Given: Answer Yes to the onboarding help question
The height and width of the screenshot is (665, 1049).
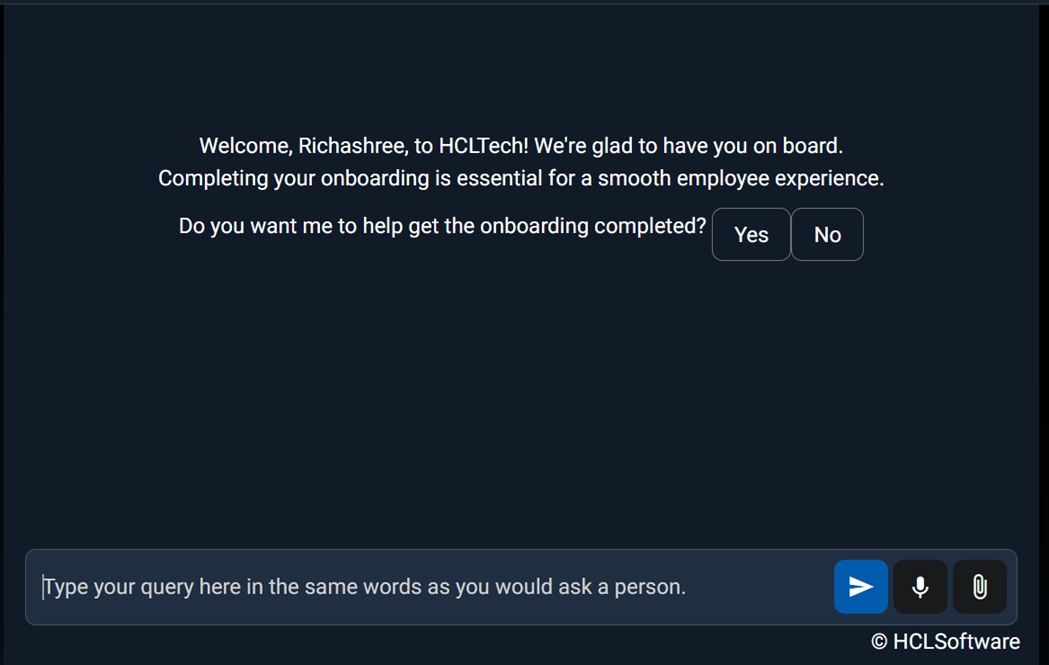Looking at the screenshot, I should tap(751, 235).
